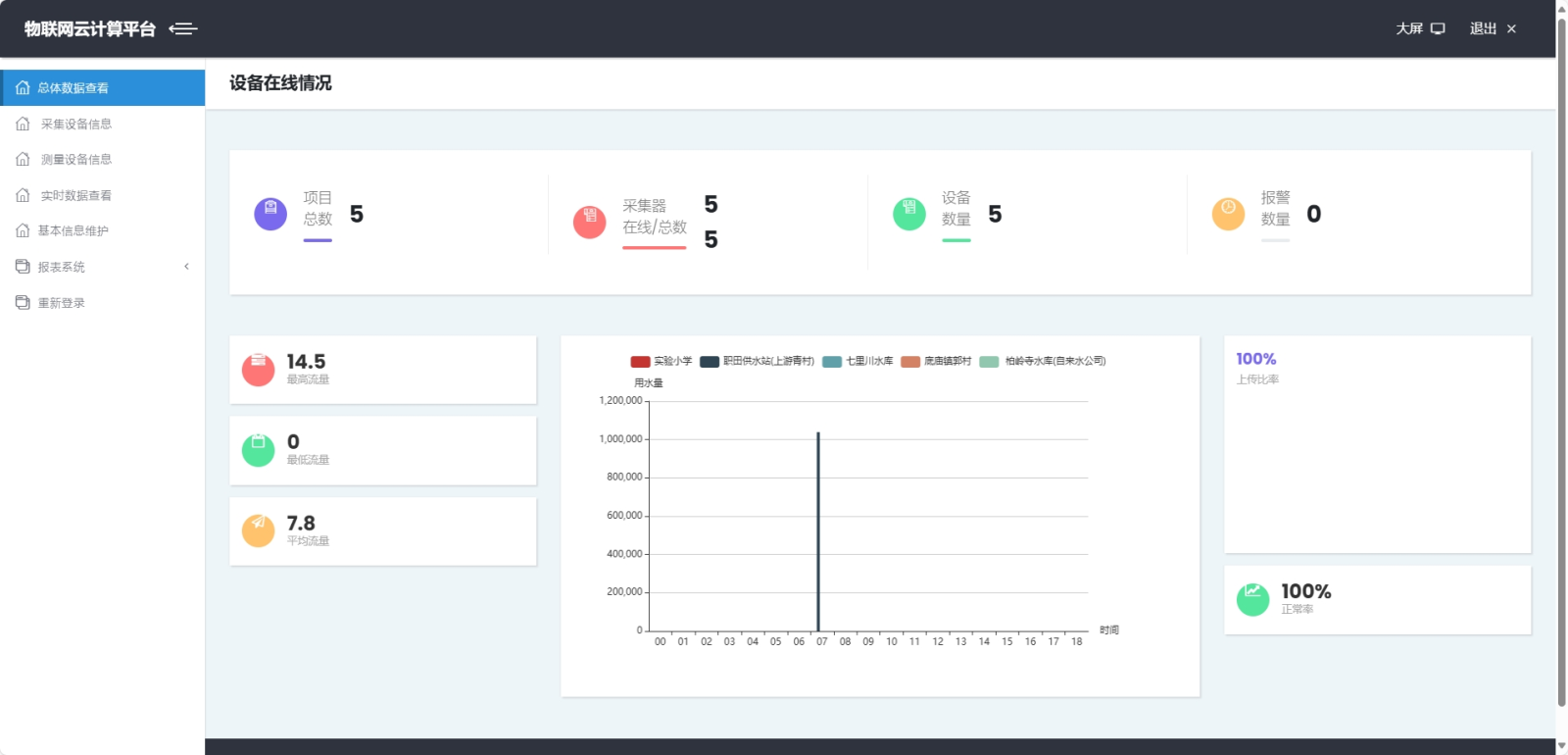Select 实时数据查看 from the sidebar
Viewport: 1568px width, 755px height.
(x=75, y=196)
